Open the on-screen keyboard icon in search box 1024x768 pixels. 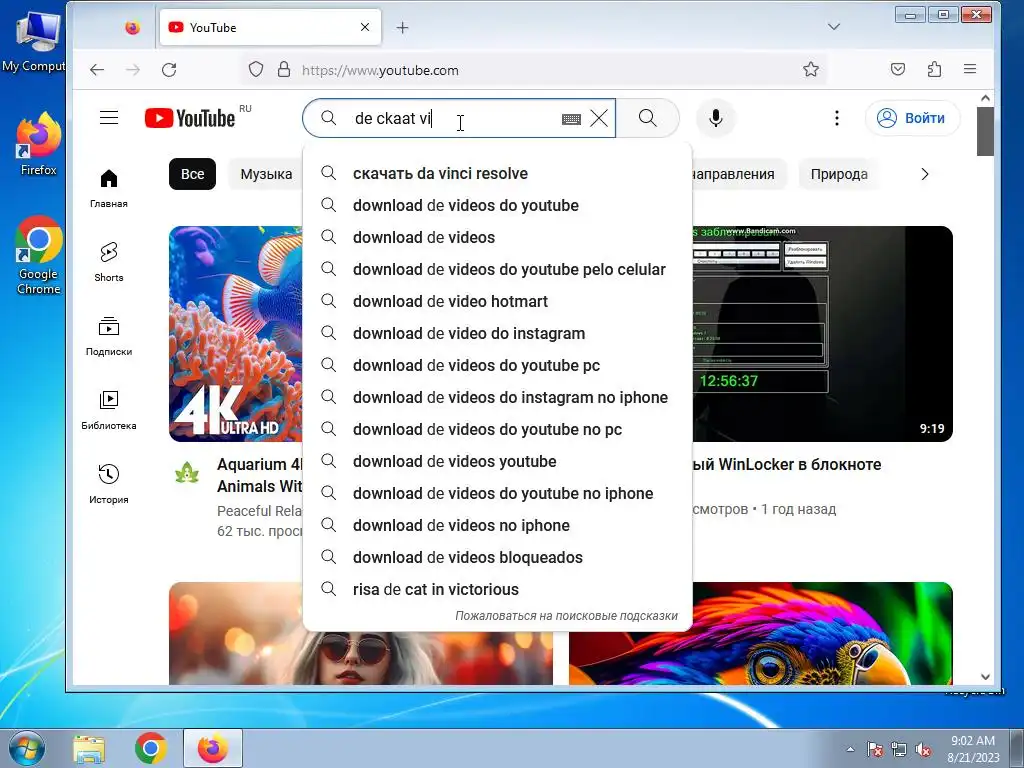click(571, 119)
